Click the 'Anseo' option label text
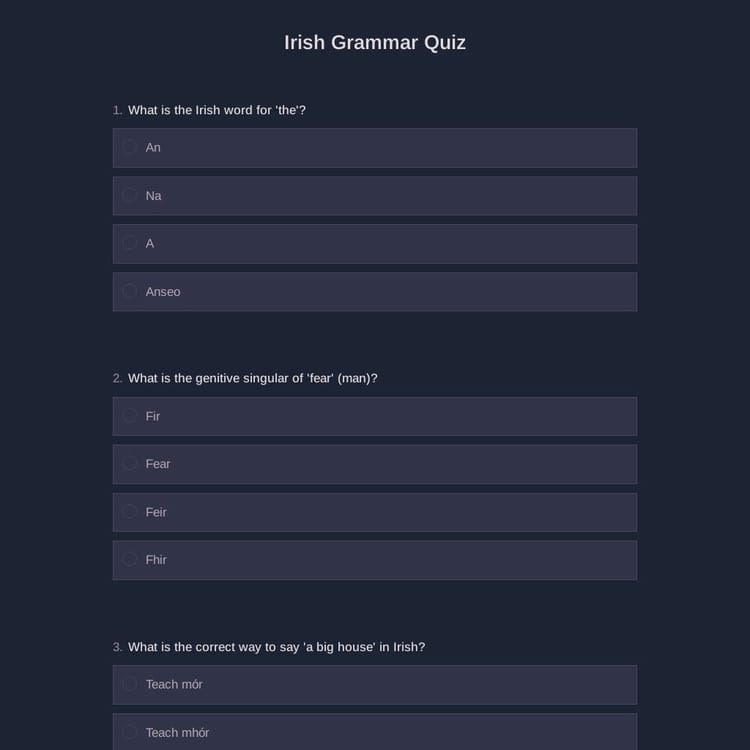The width and height of the screenshot is (750, 750). pos(163,292)
